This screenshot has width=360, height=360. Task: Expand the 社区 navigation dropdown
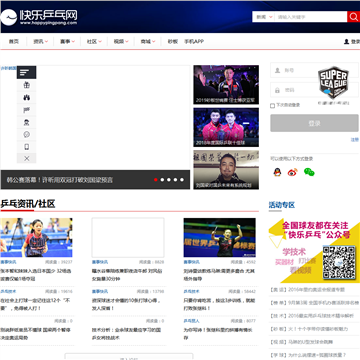94,42
